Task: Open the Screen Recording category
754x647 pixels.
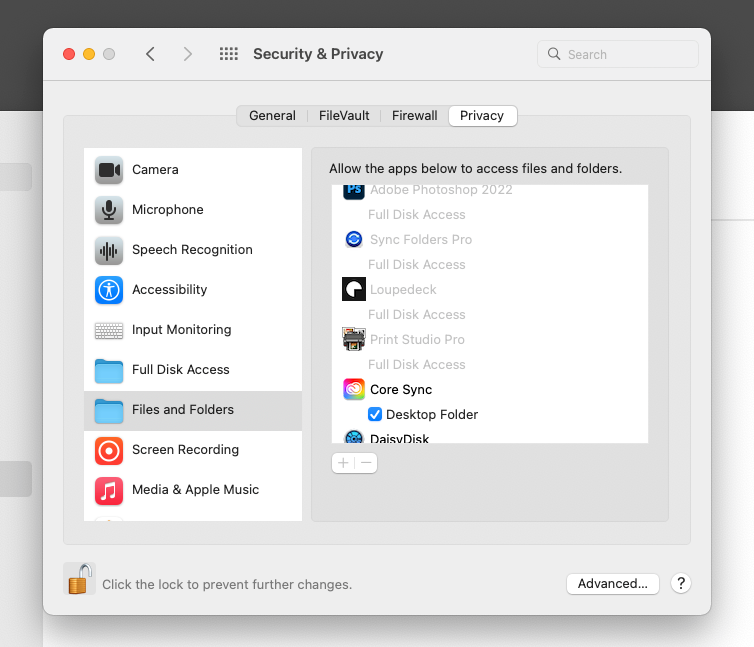Action: tap(185, 450)
